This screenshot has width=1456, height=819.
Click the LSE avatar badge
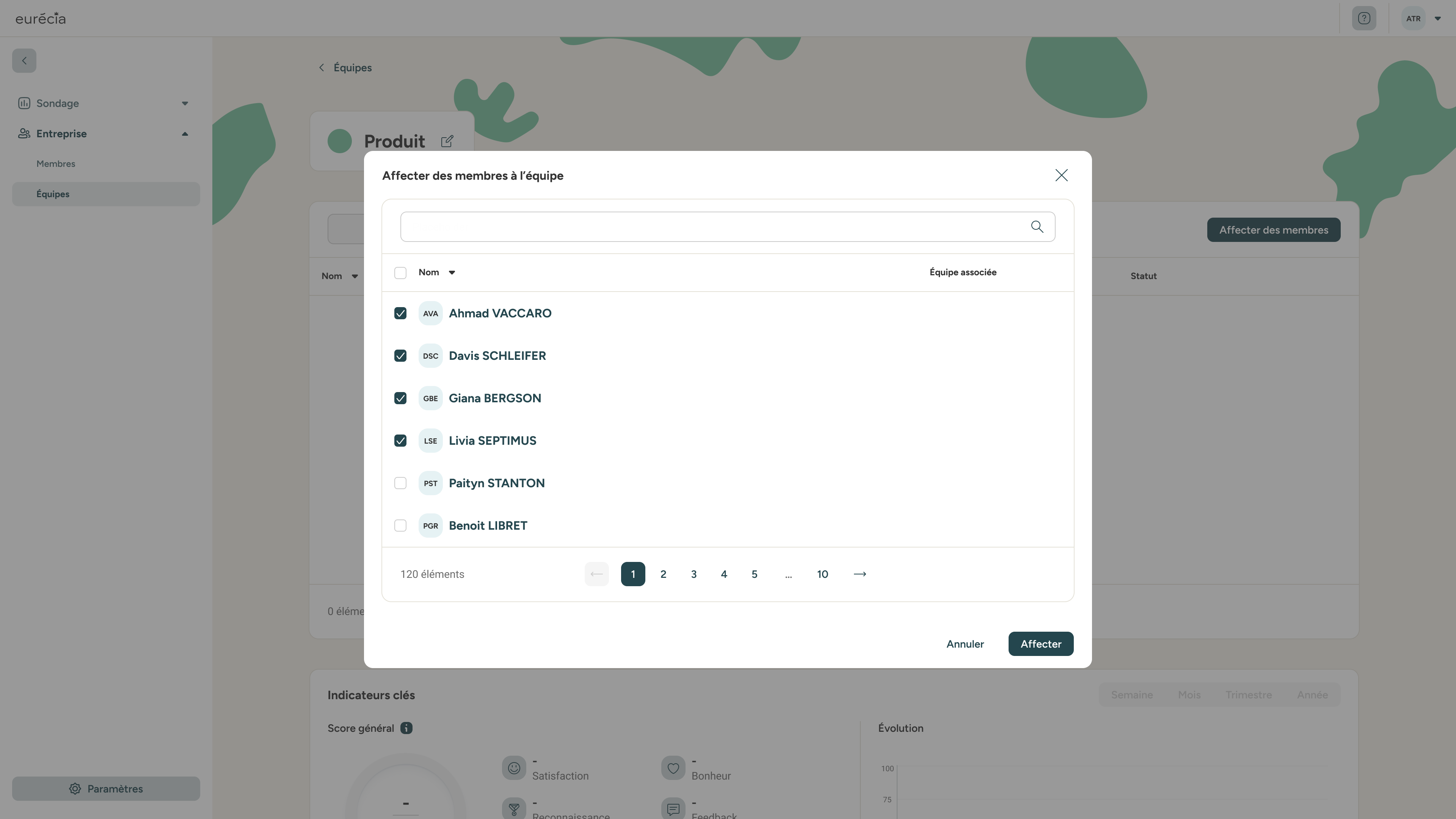(430, 440)
